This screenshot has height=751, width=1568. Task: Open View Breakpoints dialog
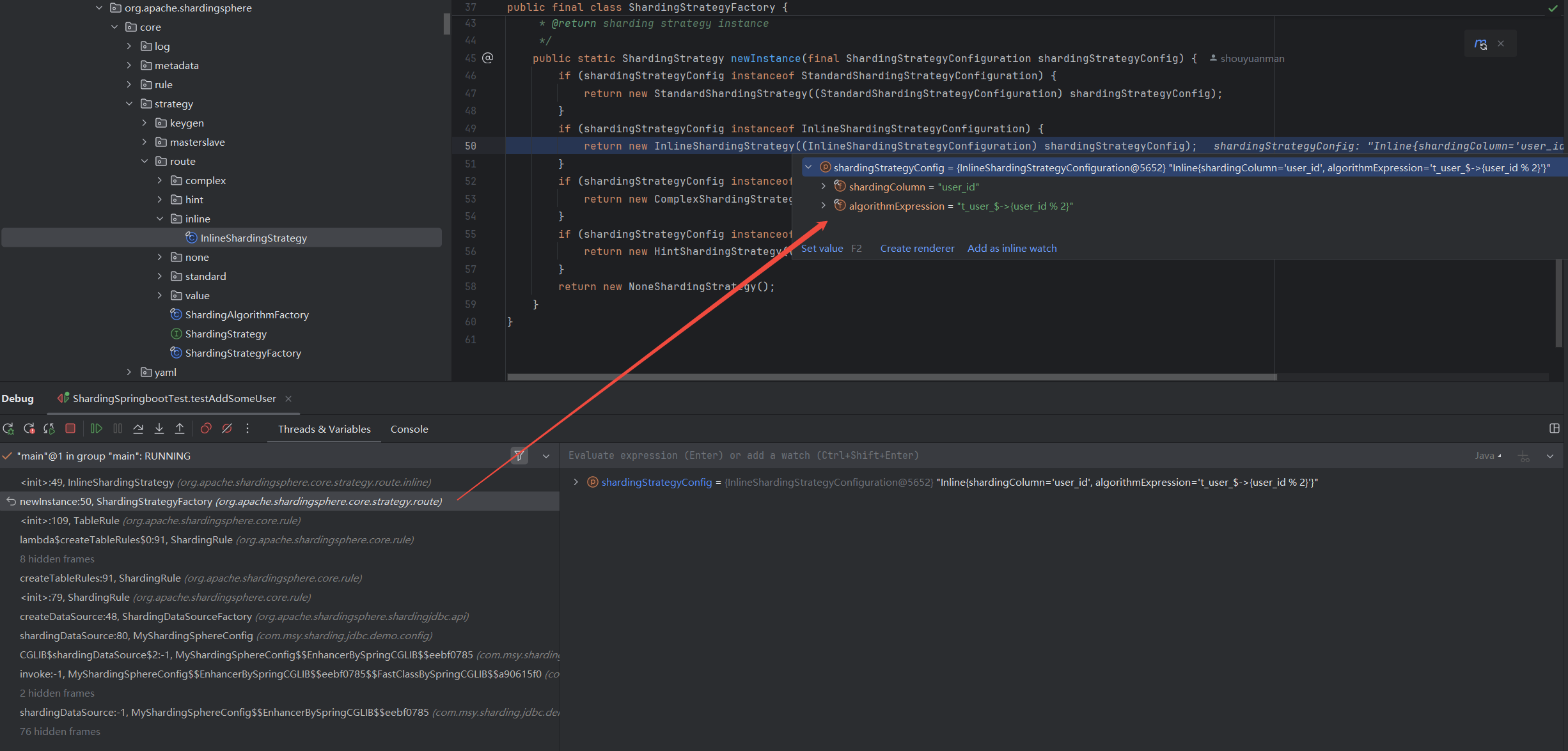pyautogui.click(x=206, y=429)
